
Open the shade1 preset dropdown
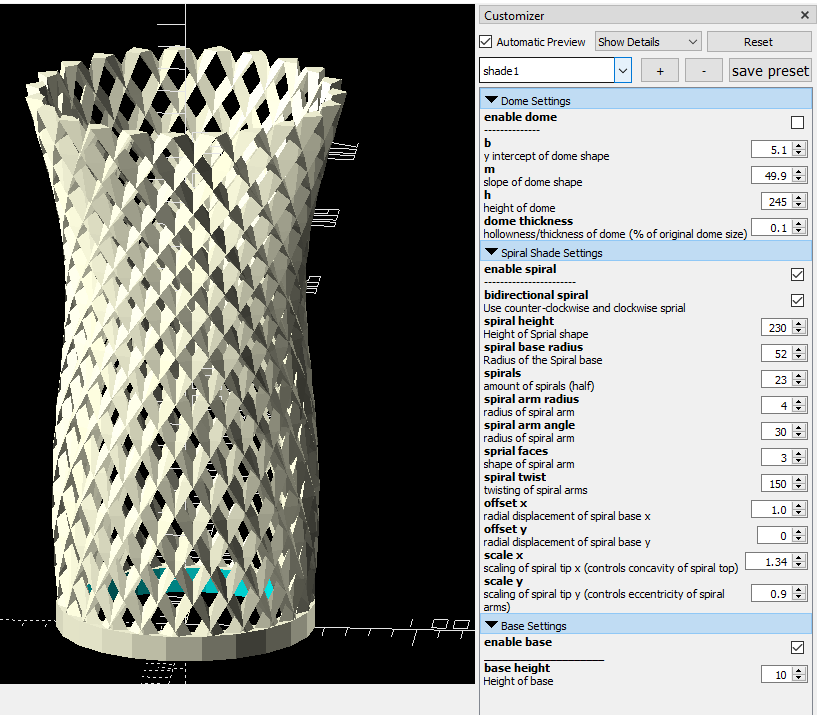point(622,70)
